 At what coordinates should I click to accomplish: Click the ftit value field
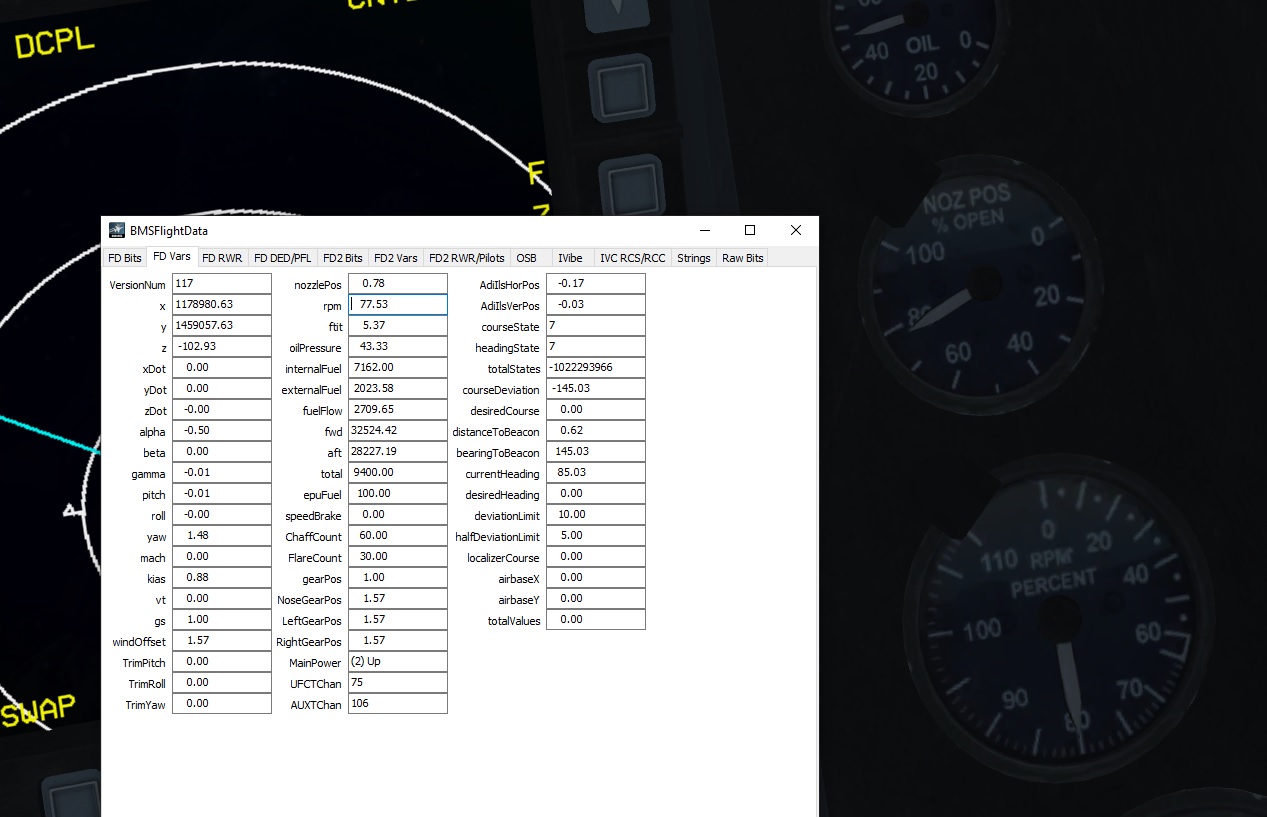(398, 326)
